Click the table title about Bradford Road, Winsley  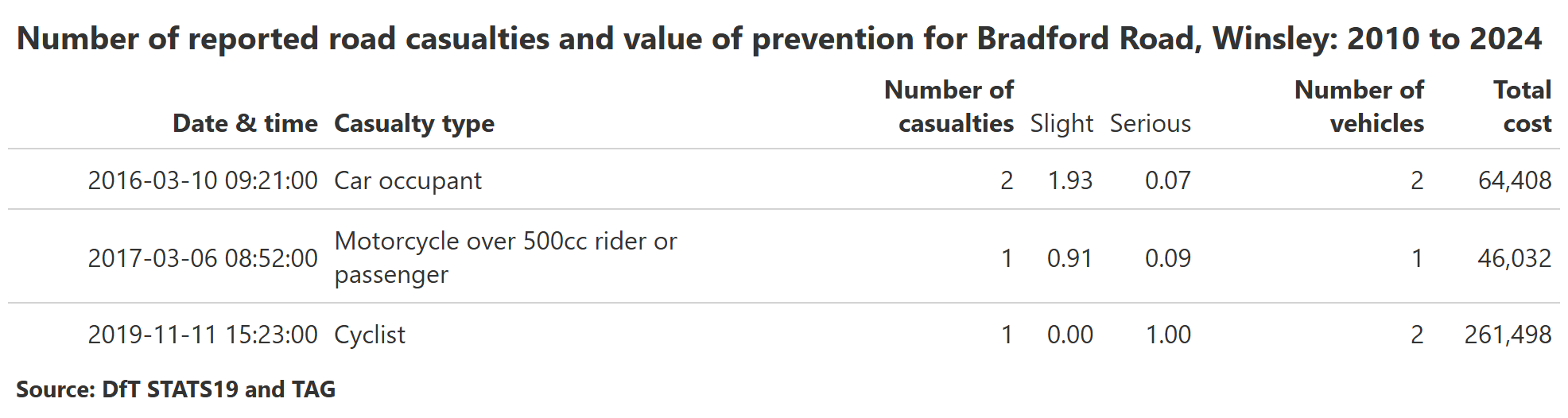(779, 39)
